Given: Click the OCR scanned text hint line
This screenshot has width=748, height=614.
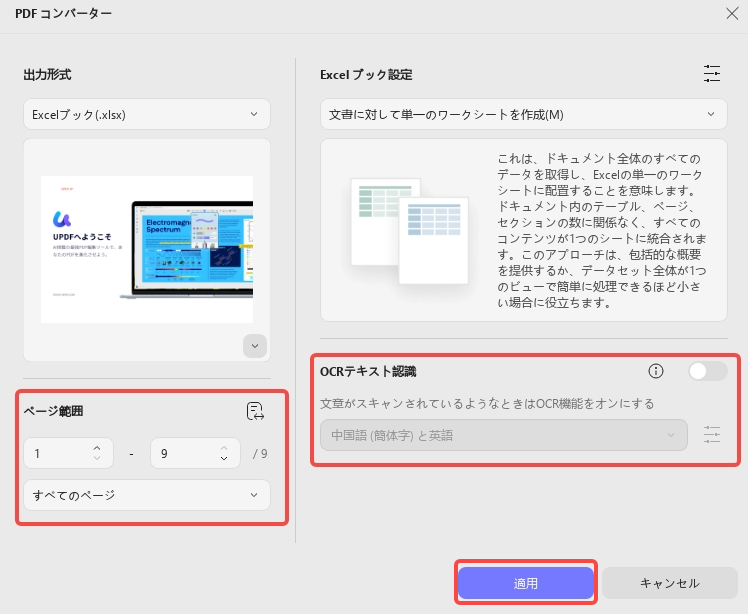Looking at the screenshot, I should tap(487, 404).
